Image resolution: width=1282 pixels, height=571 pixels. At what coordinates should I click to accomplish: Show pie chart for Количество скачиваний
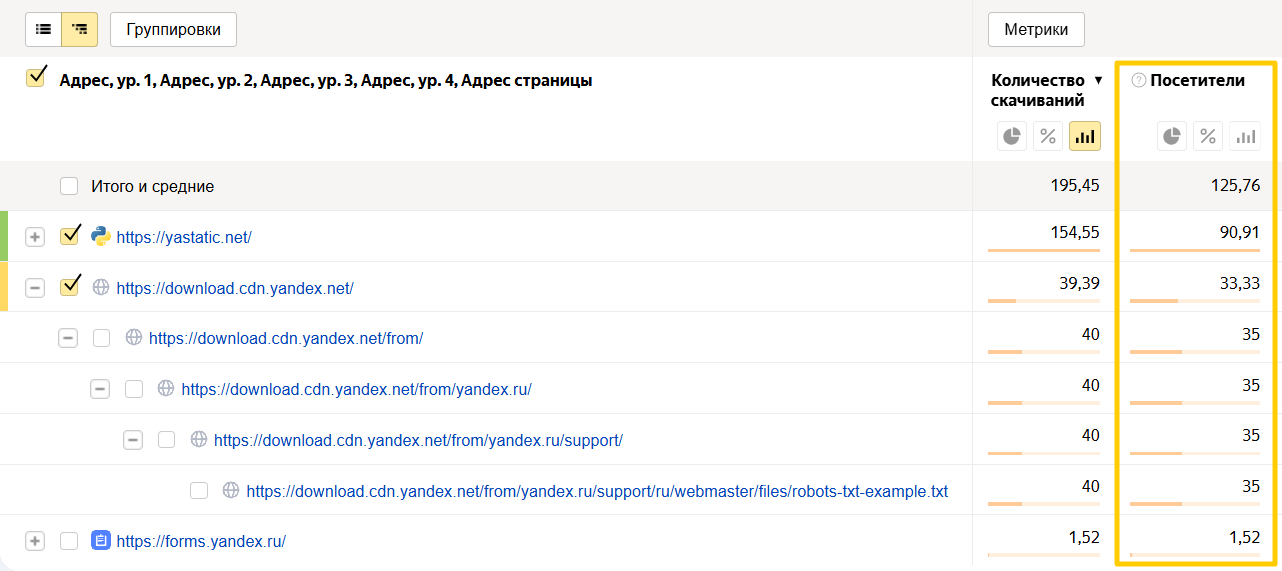[x=1012, y=136]
